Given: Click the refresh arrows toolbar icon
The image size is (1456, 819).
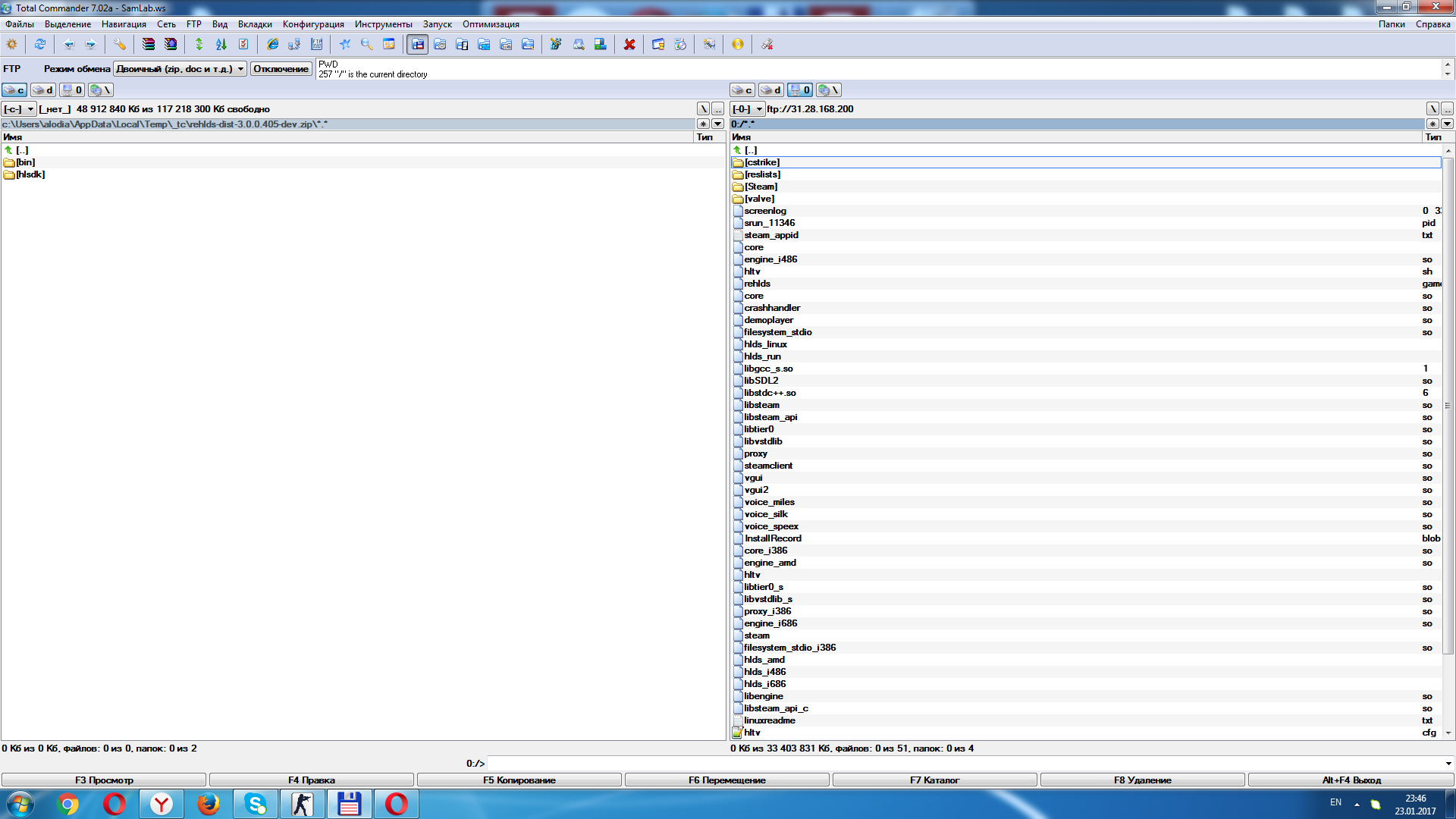Looking at the screenshot, I should [39, 45].
